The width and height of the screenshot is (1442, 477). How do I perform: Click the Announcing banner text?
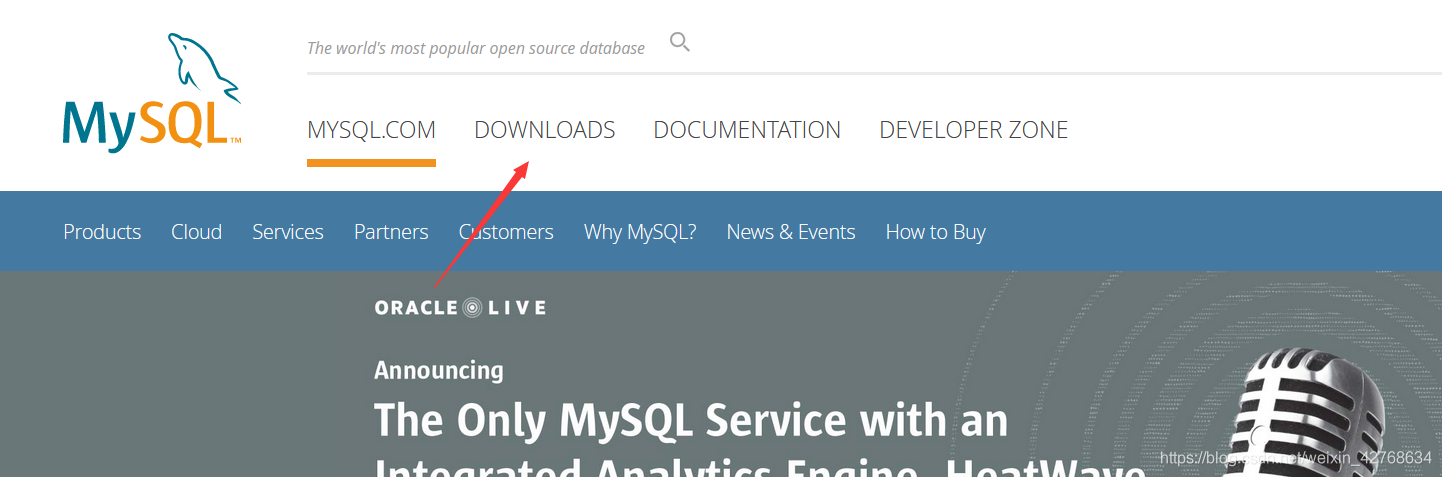point(439,370)
